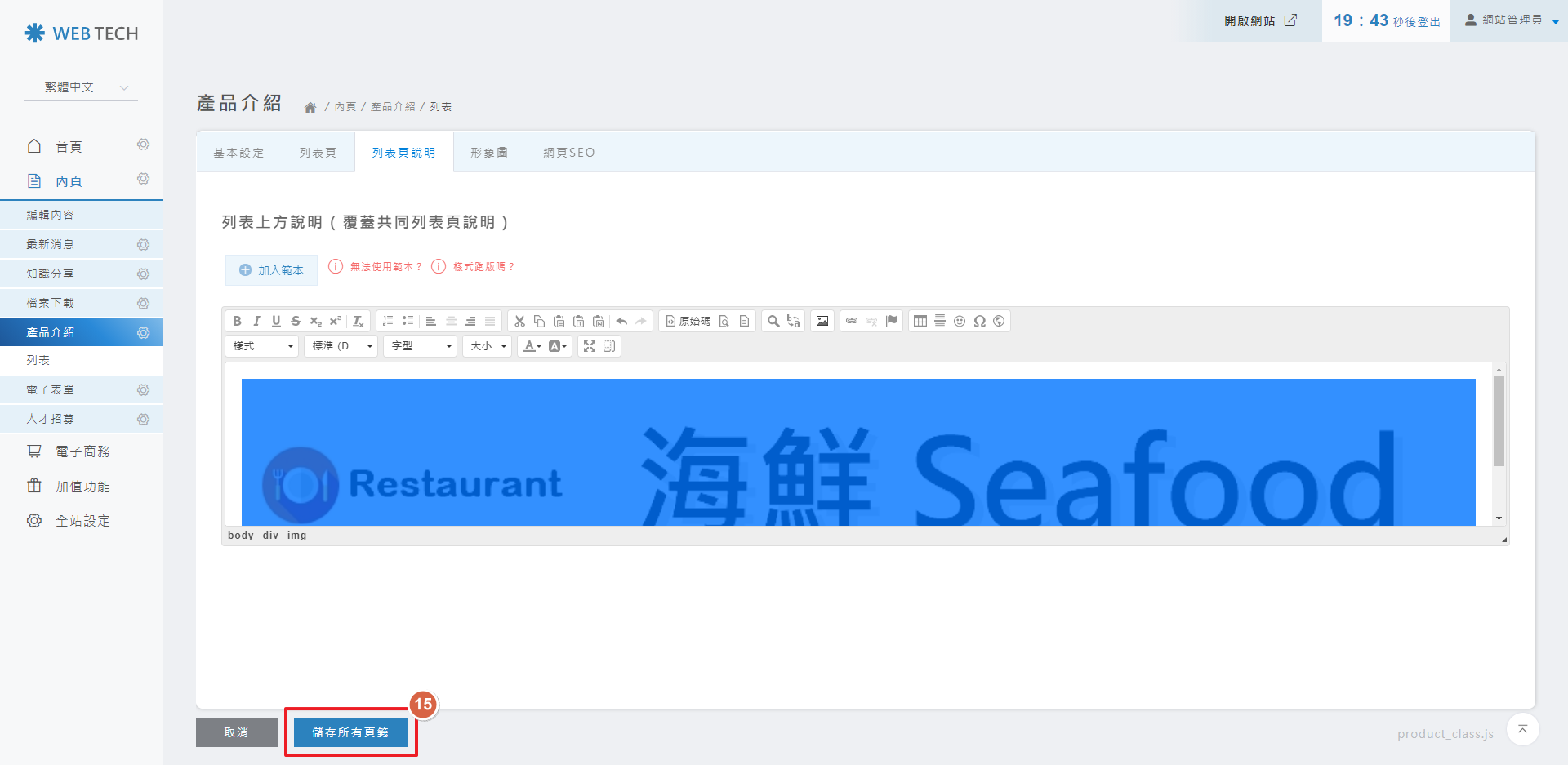Viewport: 1568px width, 765px height.
Task: Click the 加入範本 add template button
Action: 271,270
